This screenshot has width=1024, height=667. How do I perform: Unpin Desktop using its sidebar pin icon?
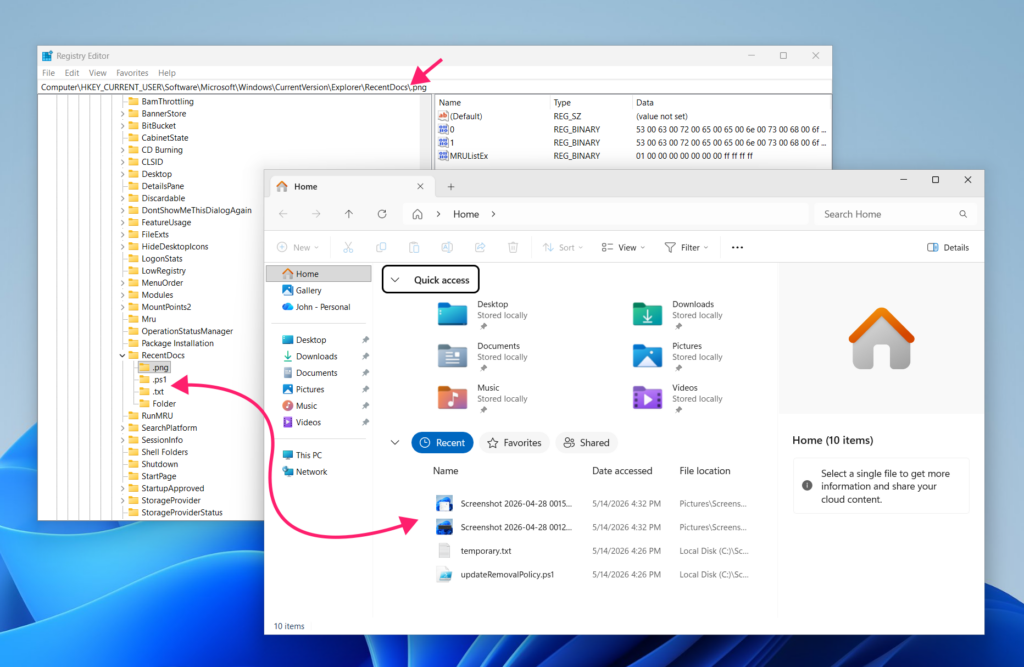click(366, 340)
